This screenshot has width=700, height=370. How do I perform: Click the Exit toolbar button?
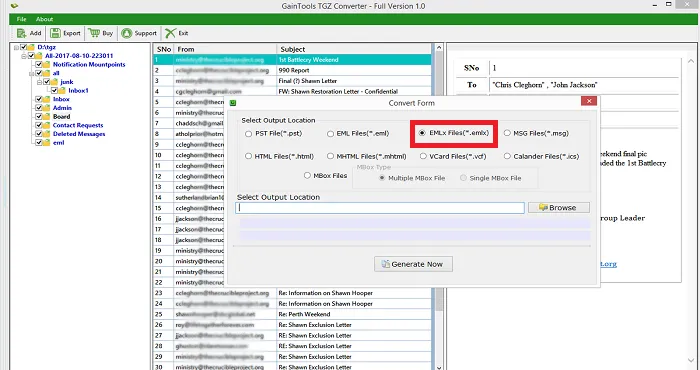point(177,33)
